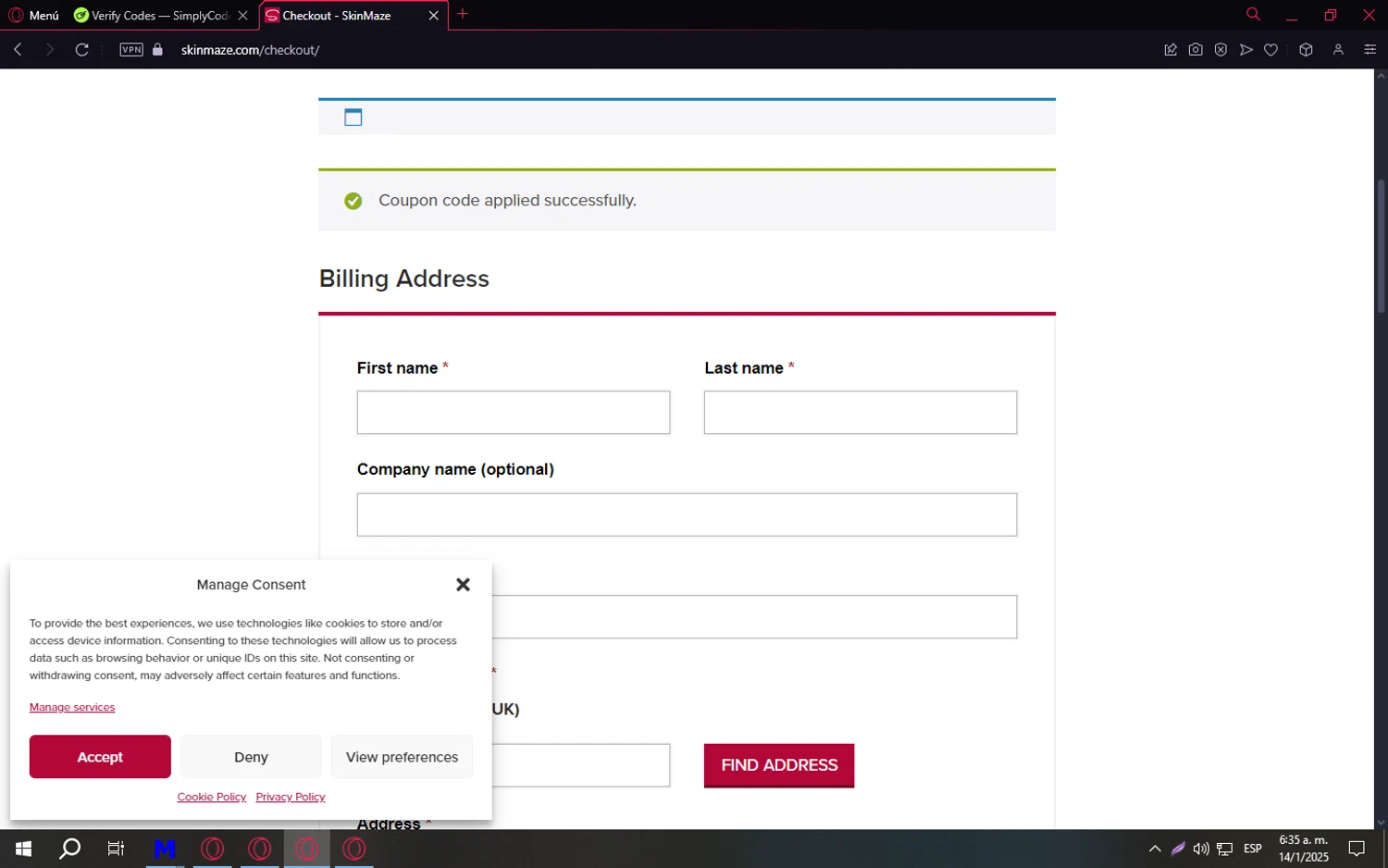Screen dimensions: 1388x868
Task: Open the Opera account profile icon
Action: click(x=1338, y=49)
